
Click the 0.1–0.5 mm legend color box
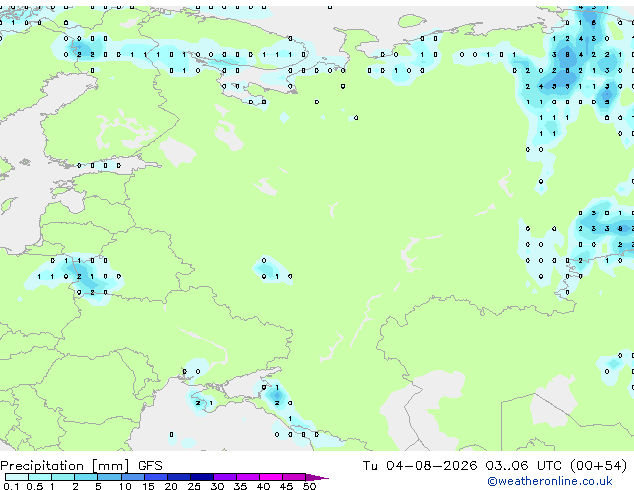point(17,477)
